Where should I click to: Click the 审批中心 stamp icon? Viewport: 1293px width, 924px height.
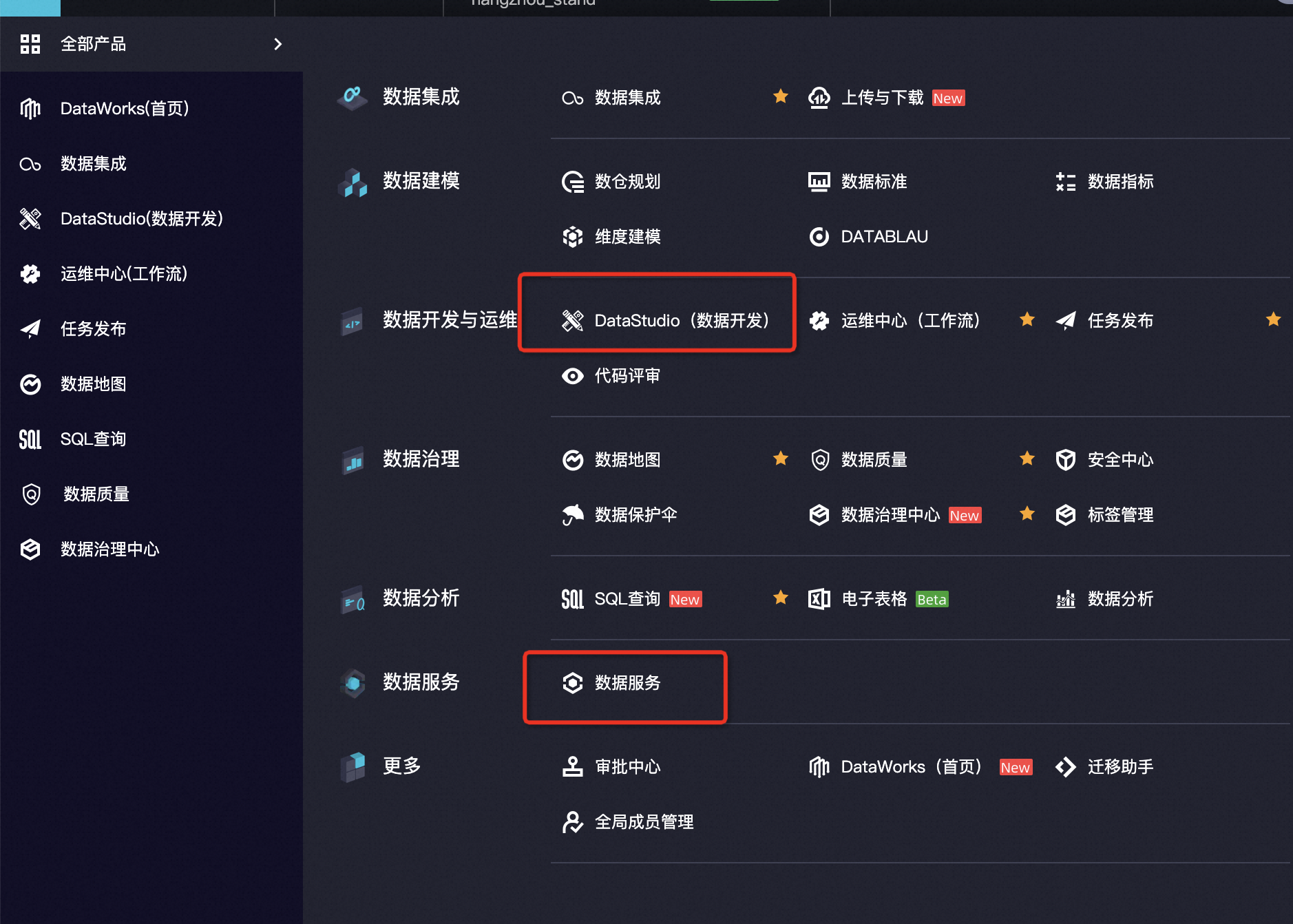click(573, 767)
